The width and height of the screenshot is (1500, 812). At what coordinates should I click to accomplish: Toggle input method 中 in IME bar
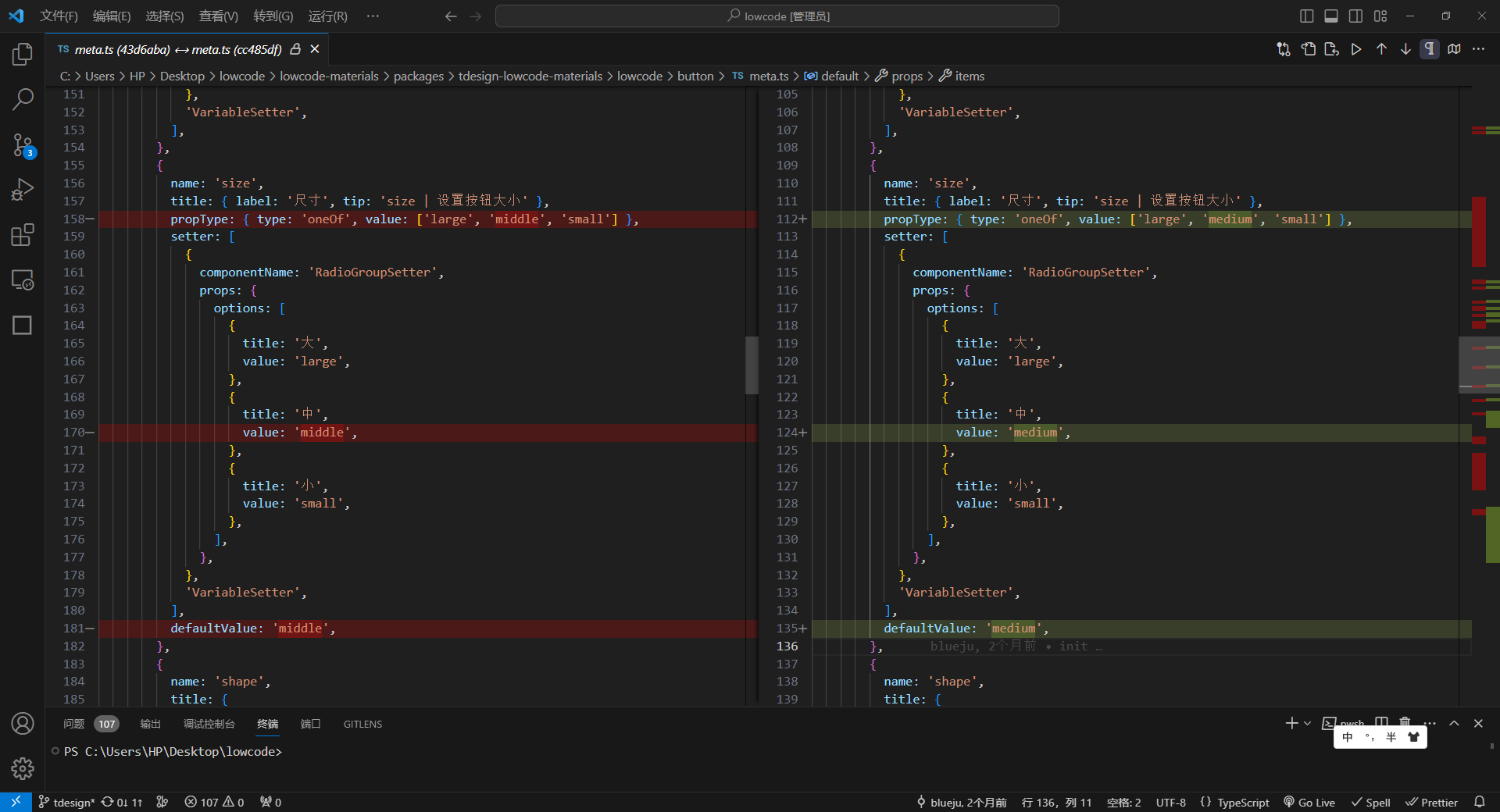1348,737
